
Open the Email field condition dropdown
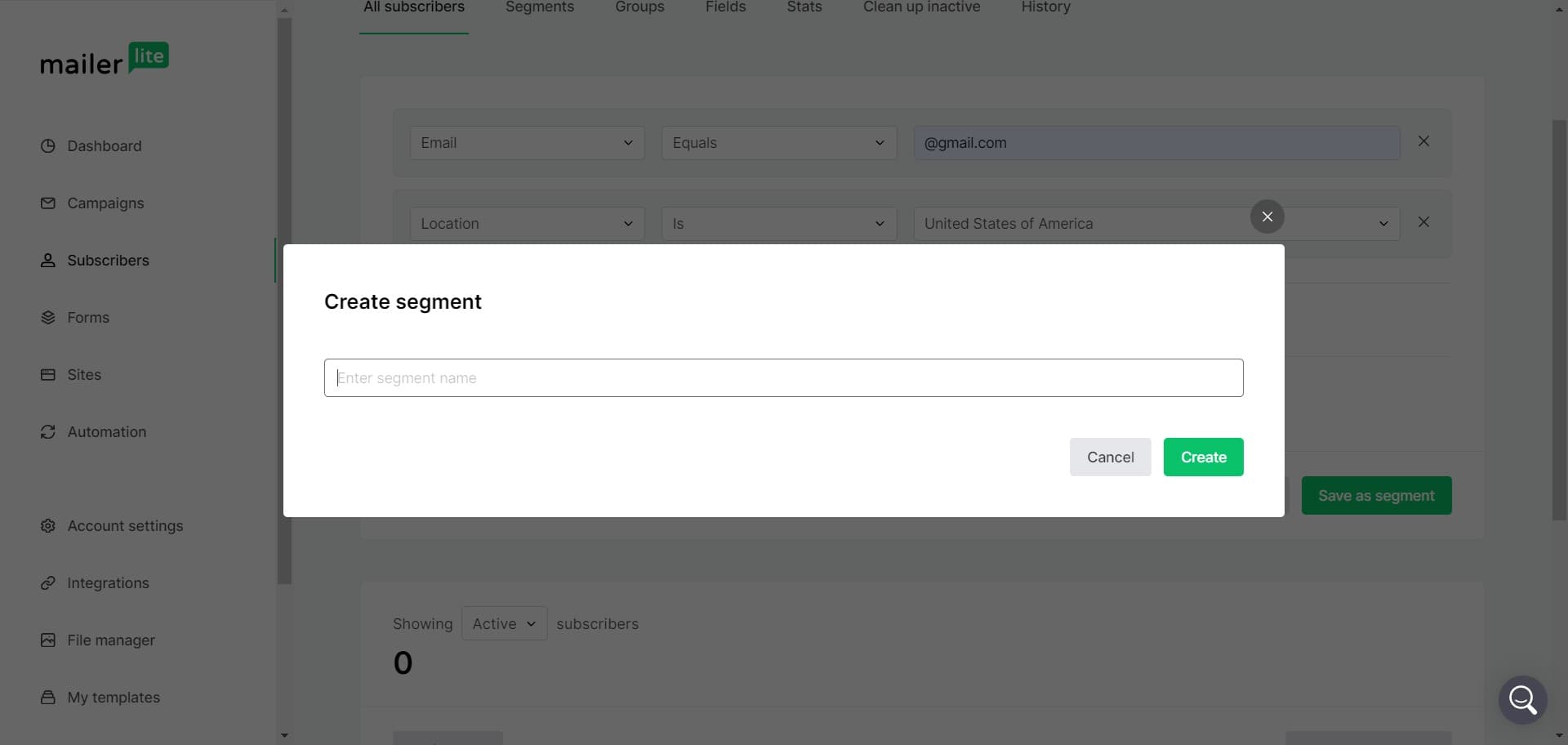click(x=526, y=142)
